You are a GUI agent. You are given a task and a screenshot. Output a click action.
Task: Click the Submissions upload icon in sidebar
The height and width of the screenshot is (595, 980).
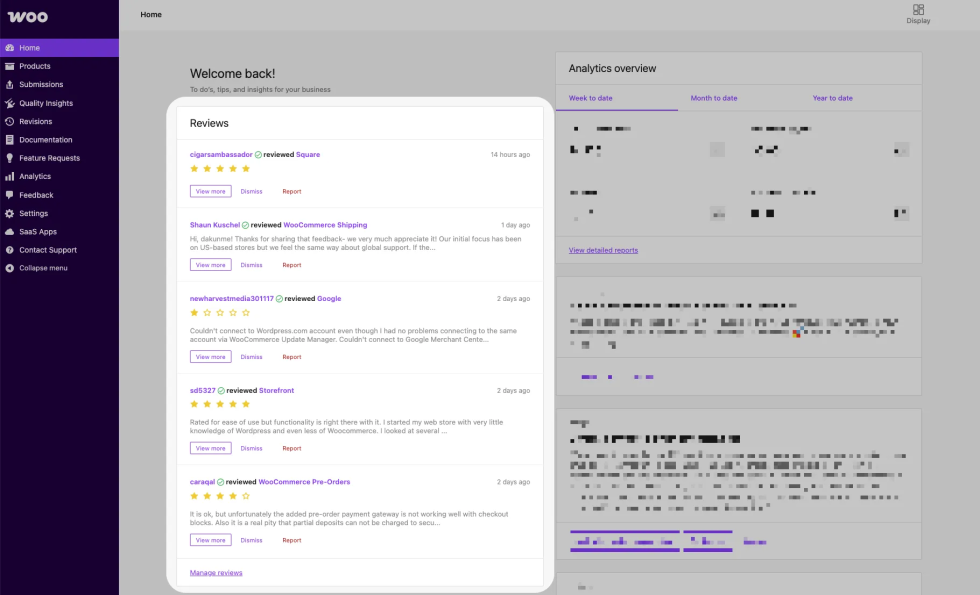[9, 84]
